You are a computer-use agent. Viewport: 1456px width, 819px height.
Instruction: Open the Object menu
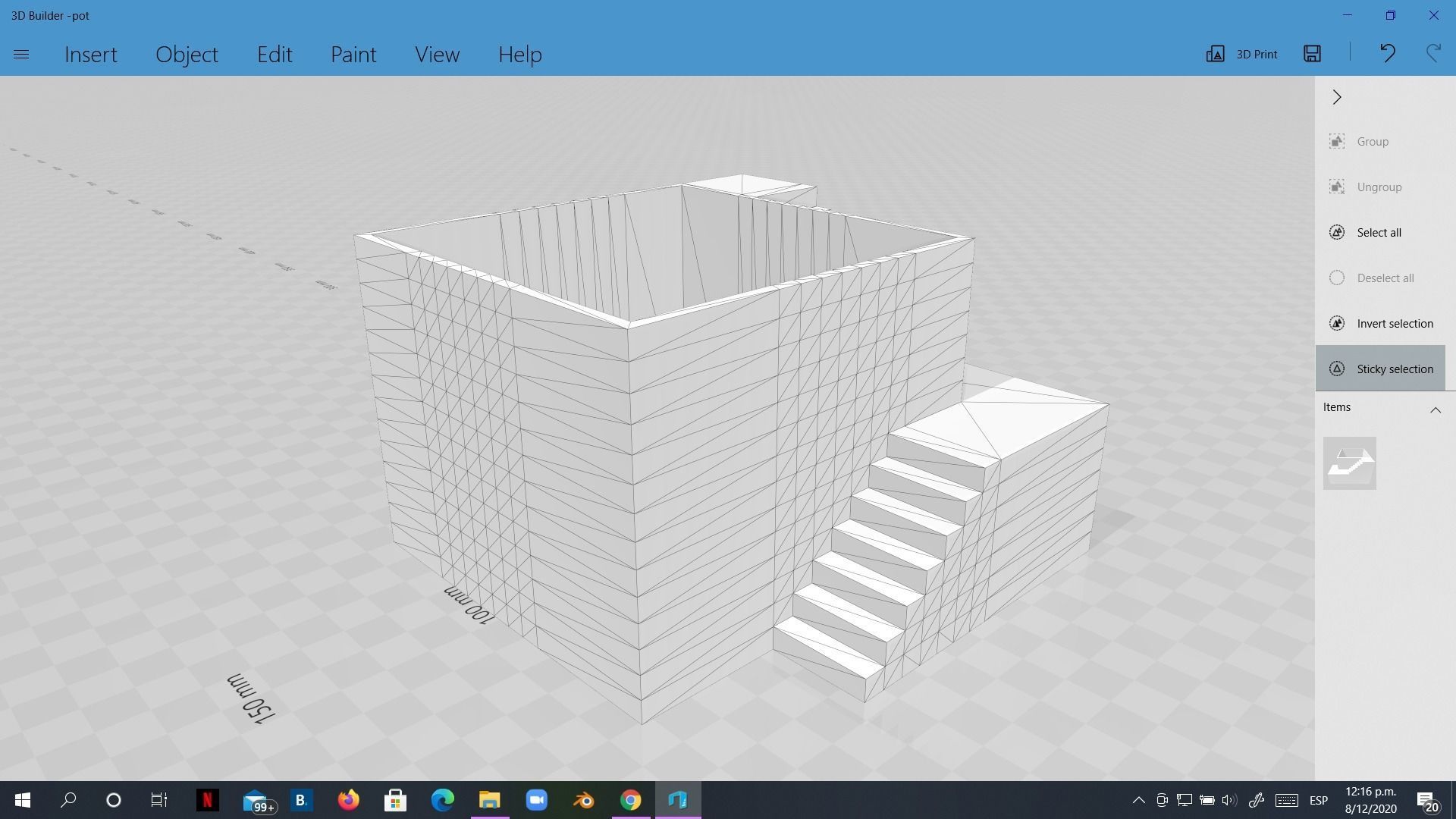click(x=187, y=55)
